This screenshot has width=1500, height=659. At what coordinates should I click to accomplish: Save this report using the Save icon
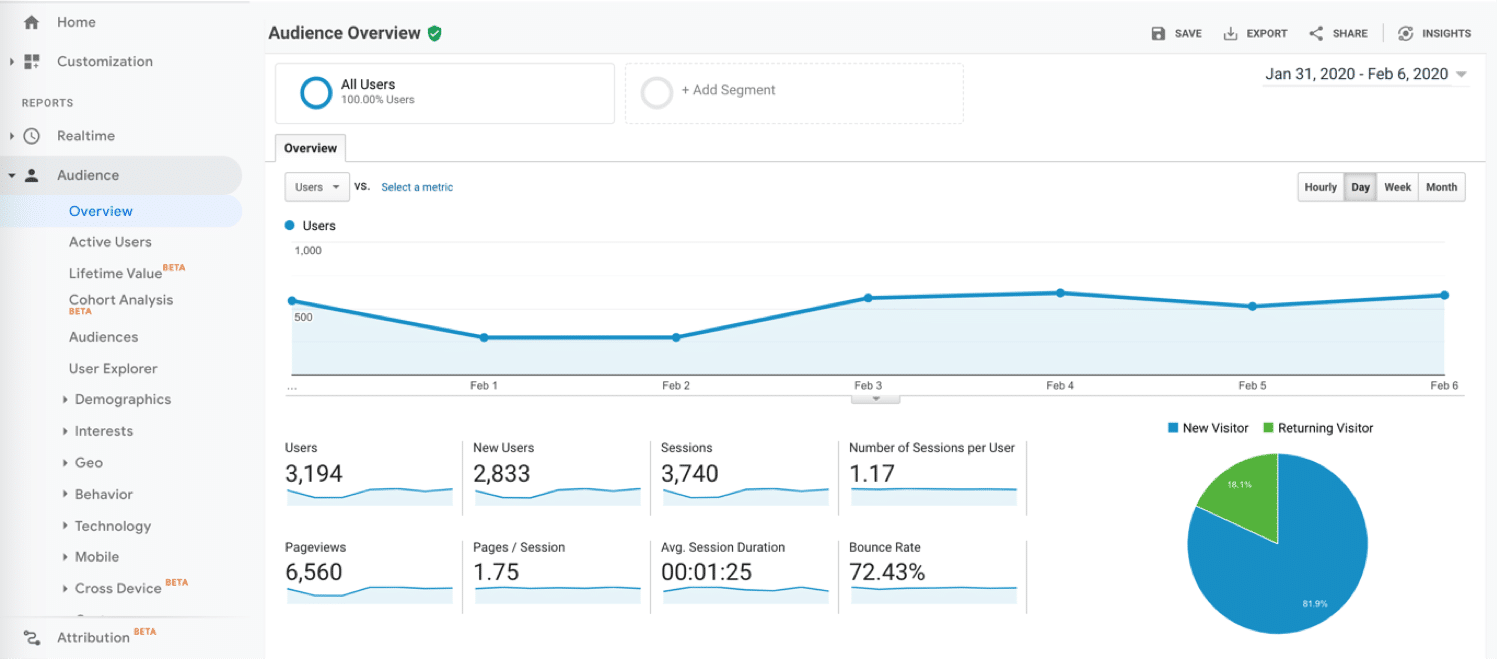[x=1158, y=32]
